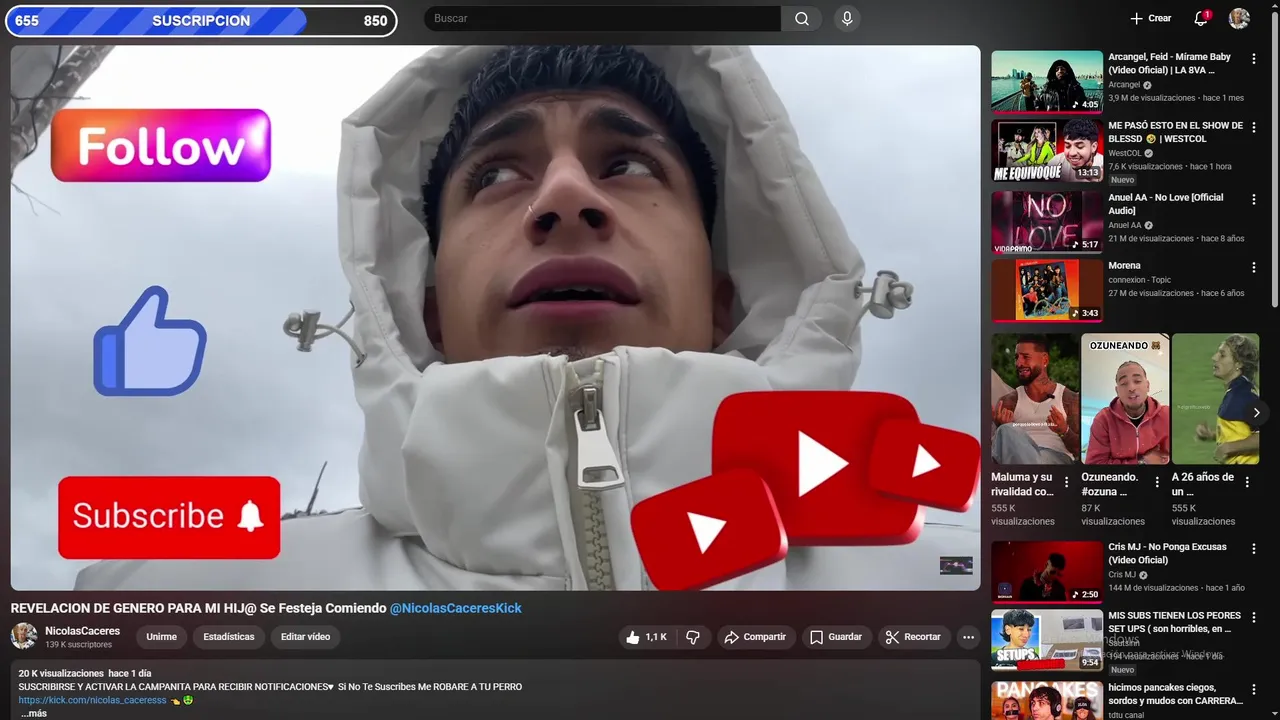Click the Recortar clip button
This screenshot has width=1280, height=720.
pyautogui.click(x=913, y=637)
